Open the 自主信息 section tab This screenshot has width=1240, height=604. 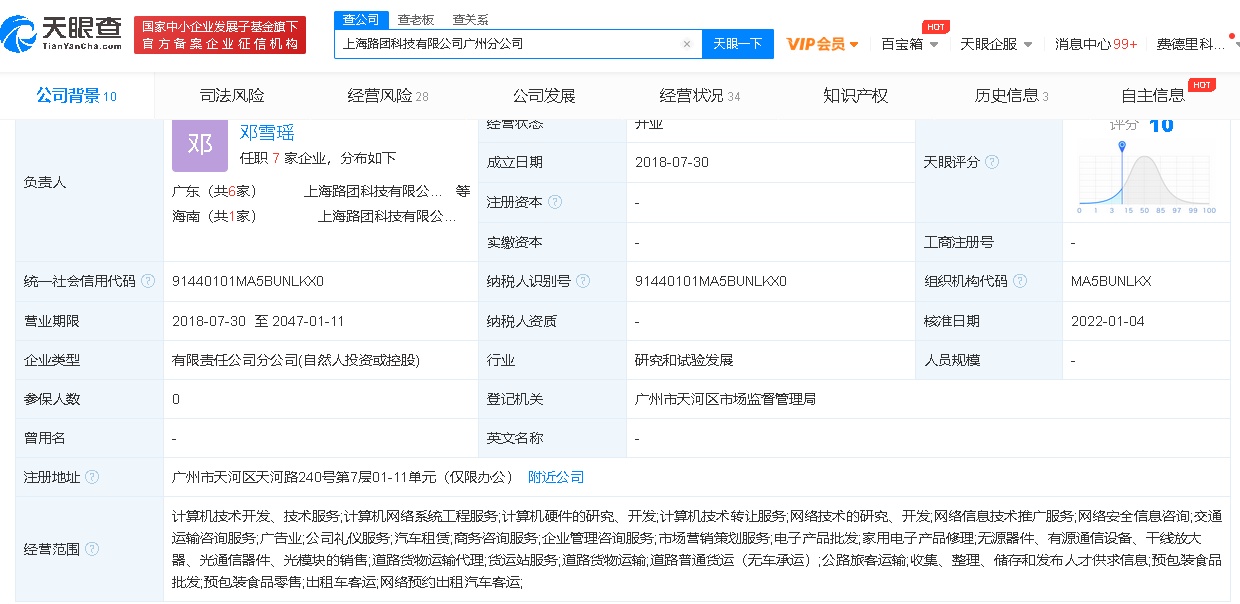(1153, 96)
